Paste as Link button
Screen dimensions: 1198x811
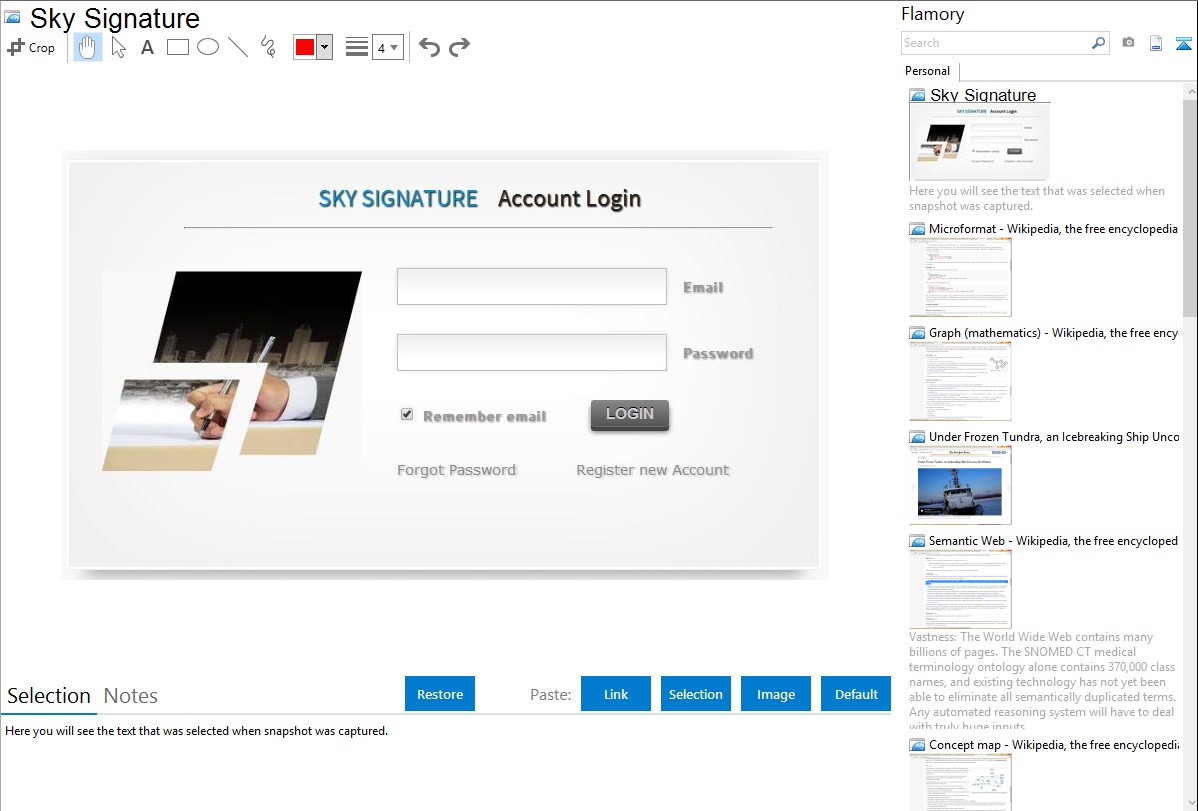click(x=616, y=694)
